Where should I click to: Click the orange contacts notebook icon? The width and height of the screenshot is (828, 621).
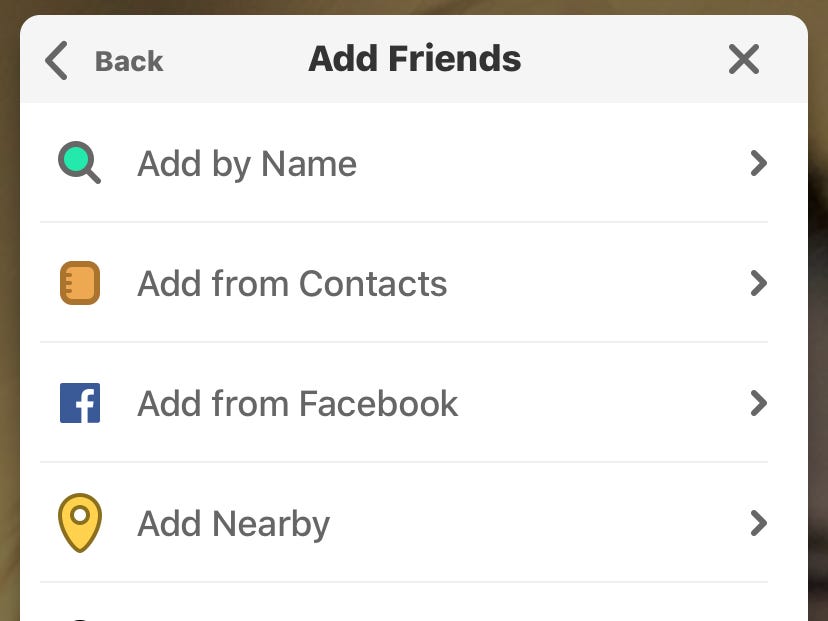point(80,283)
